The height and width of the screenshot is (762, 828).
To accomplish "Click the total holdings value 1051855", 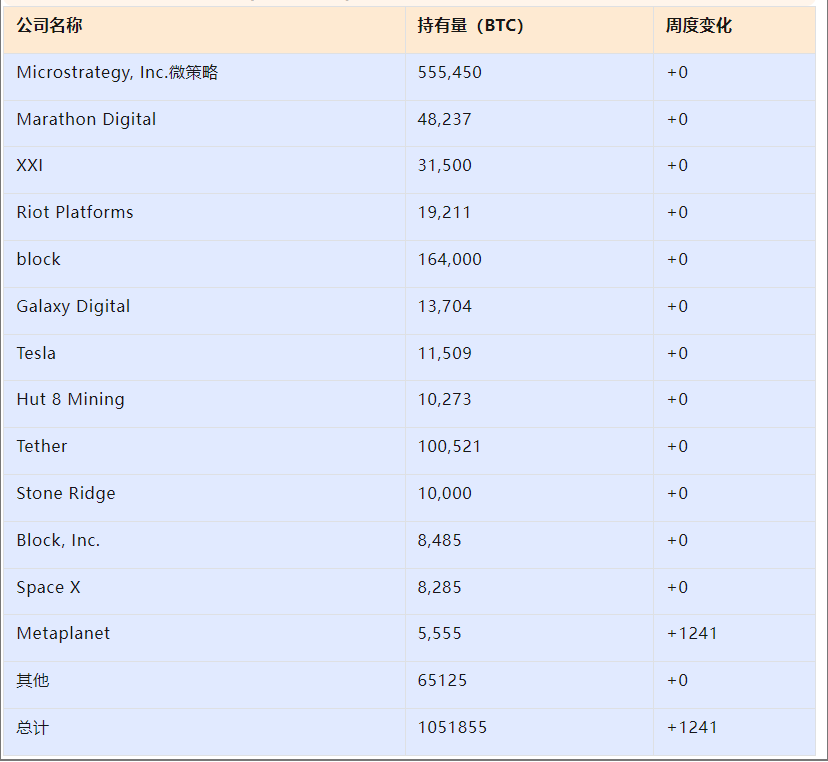I will point(452,728).
